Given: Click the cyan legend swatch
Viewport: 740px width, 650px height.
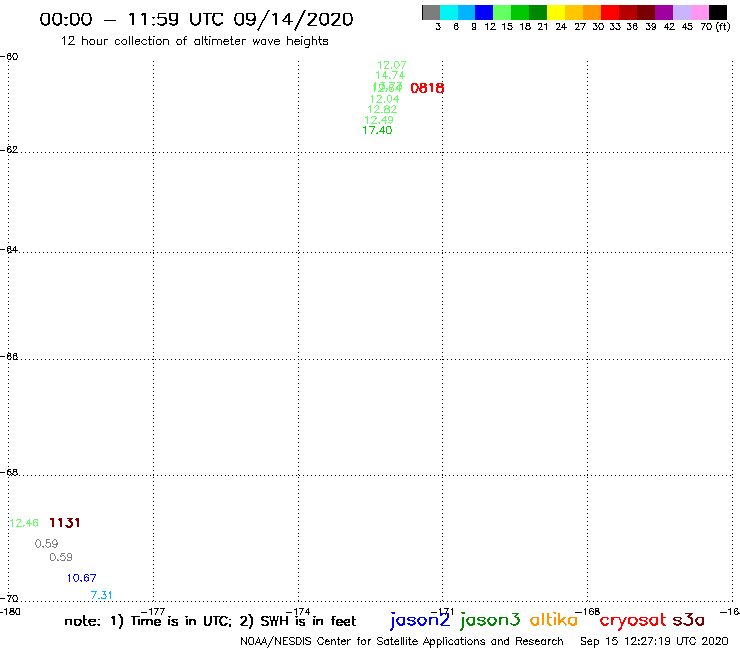Looking at the screenshot, I should (x=449, y=12).
